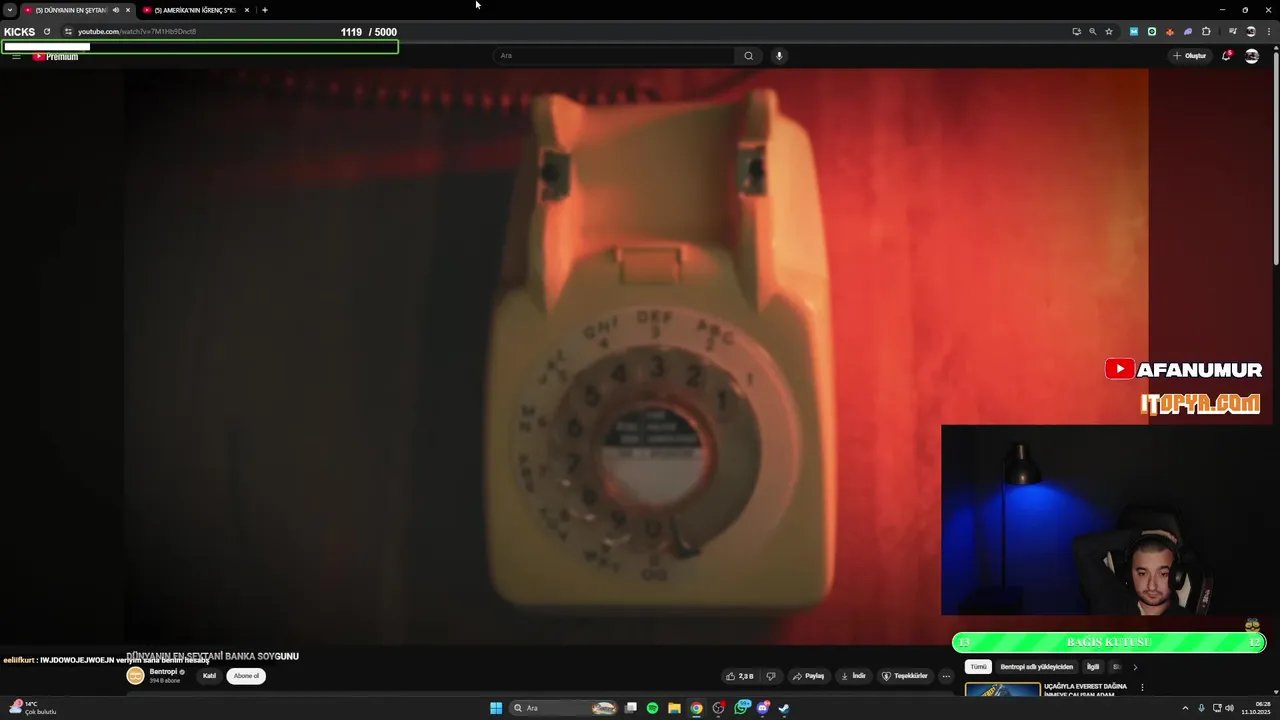The image size is (1280, 720).
Task: Open the Chrome profile avatar
Action: [1250, 32]
